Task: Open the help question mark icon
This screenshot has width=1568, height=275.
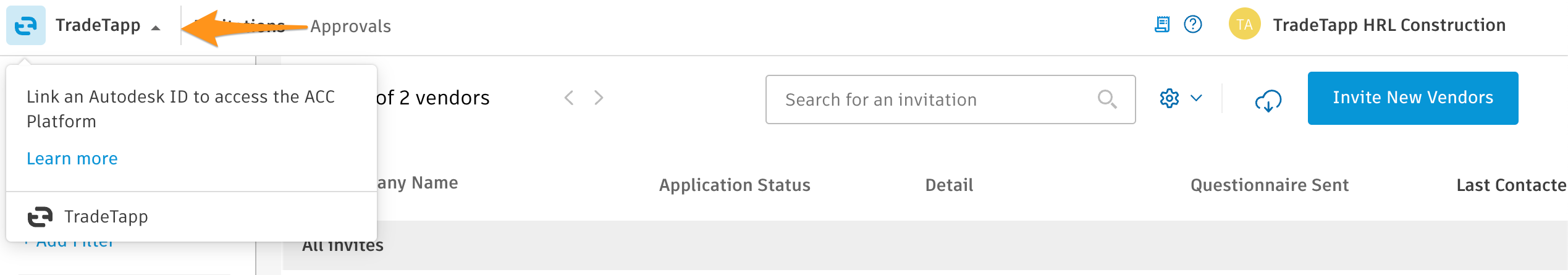Action: (x=1192, y=25)
